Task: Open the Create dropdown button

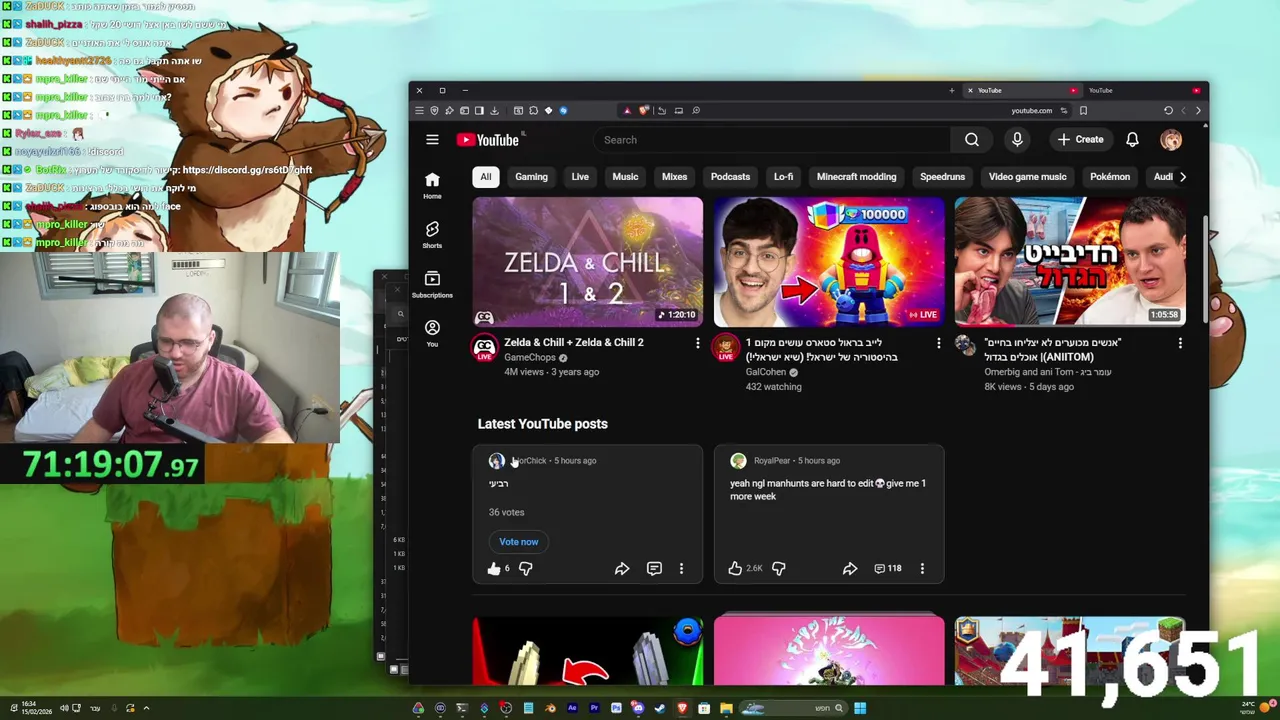Action: tap(1080, 140)
